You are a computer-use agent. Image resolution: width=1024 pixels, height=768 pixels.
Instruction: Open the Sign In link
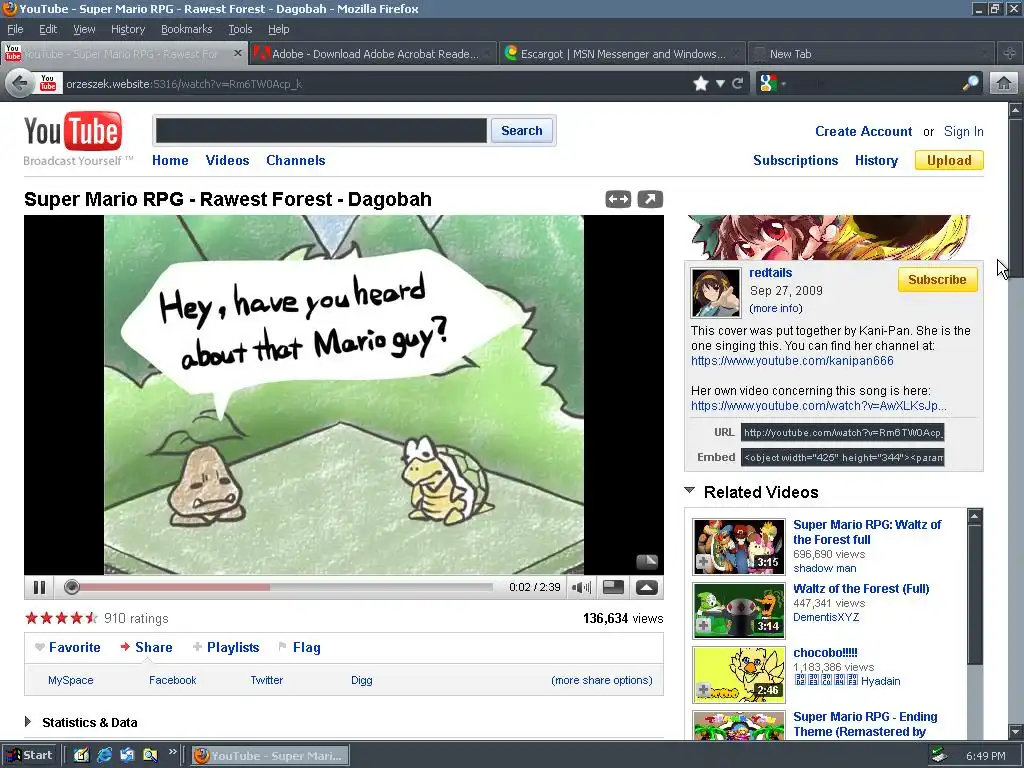[x=963, y=131]
